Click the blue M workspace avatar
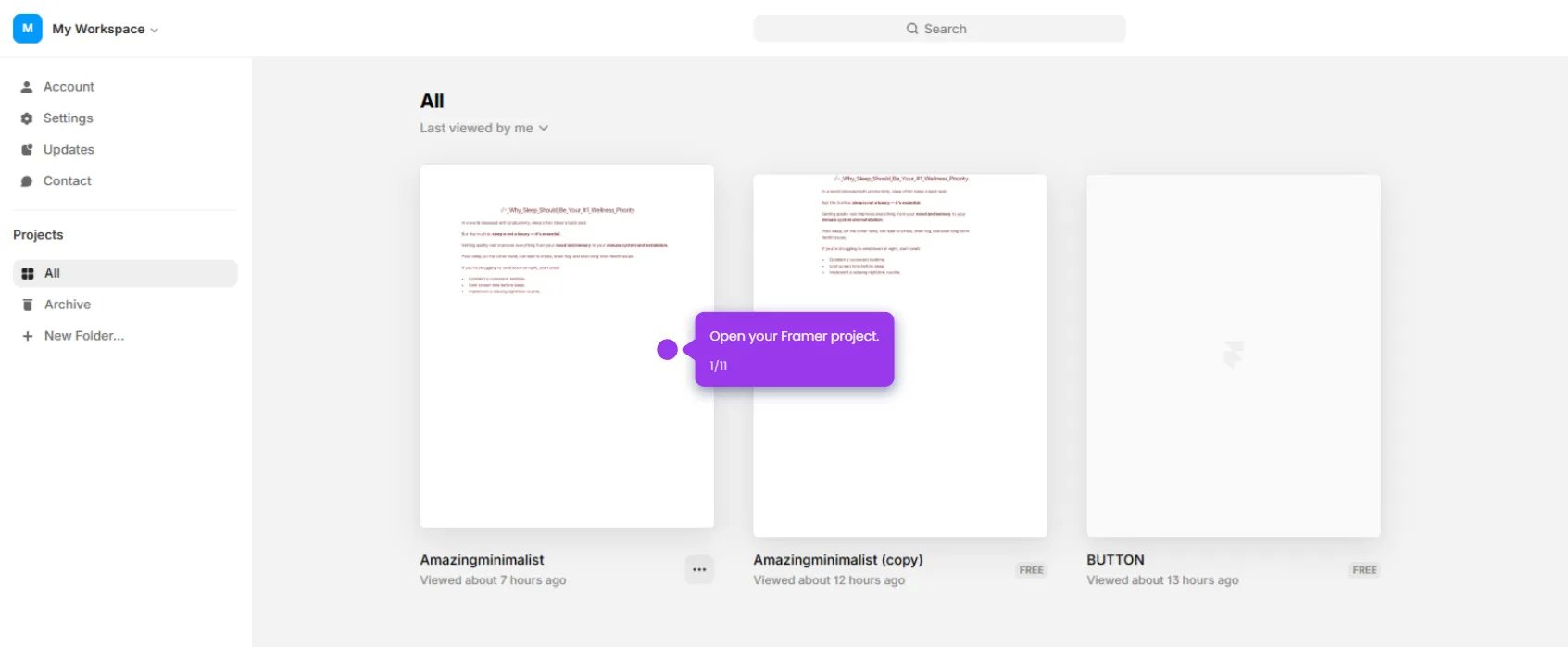Viewport: 1568px width, 647px height. click(x=28, y=29)
